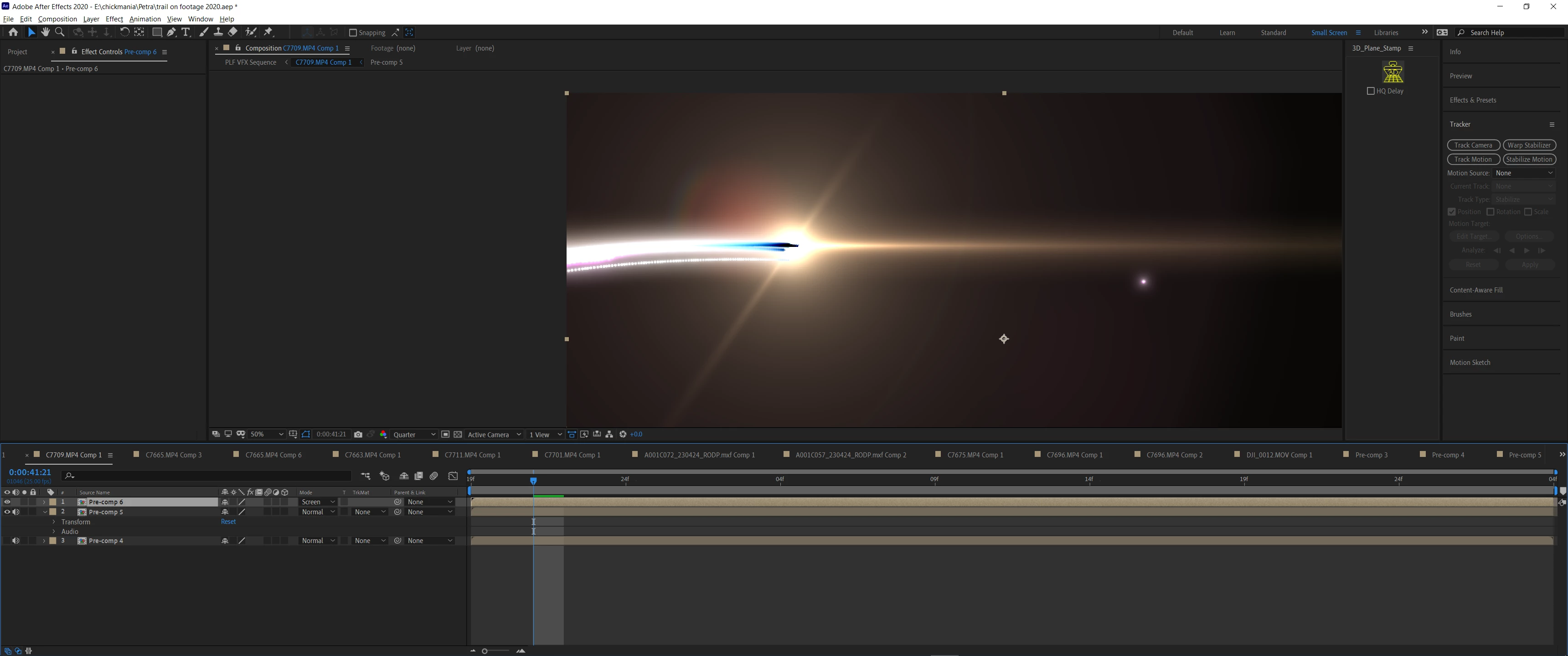Open the viewer resolution Quarter dropdown
The height and width of the screenshot is (656, 1568).
414,435
